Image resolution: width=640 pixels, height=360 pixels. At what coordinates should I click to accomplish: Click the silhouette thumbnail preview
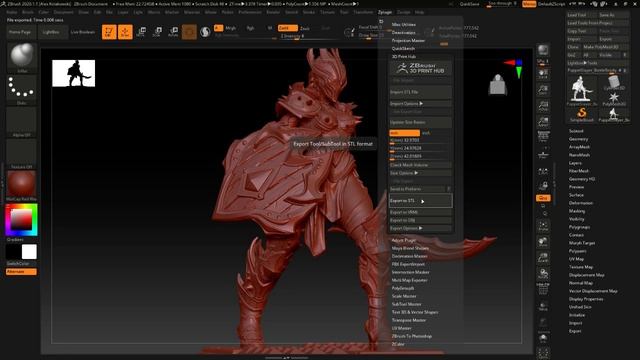coord(73,73)
